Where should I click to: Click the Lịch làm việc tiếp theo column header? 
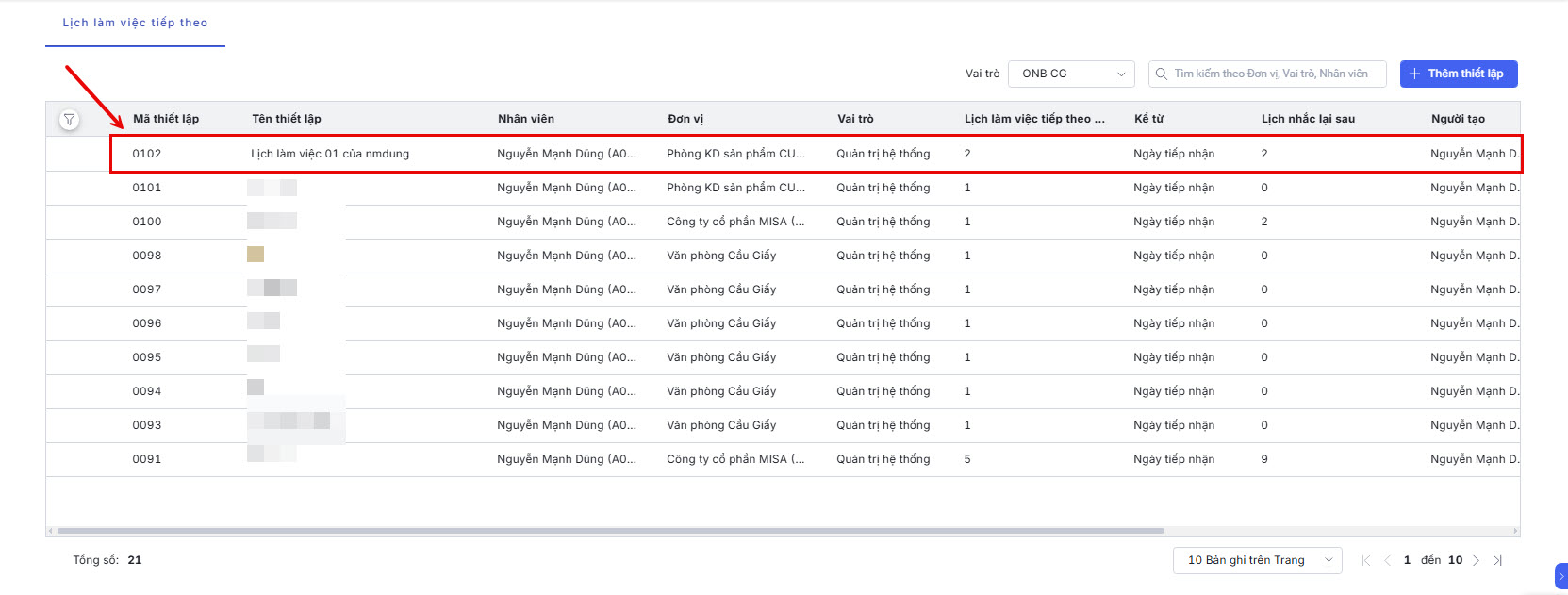pos(1034,119)
